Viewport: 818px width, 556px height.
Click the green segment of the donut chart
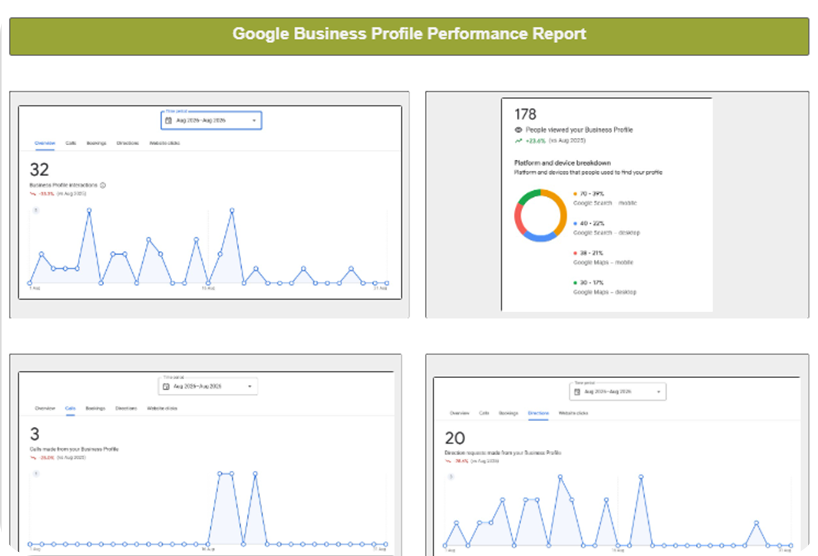(x=528, y=197)
